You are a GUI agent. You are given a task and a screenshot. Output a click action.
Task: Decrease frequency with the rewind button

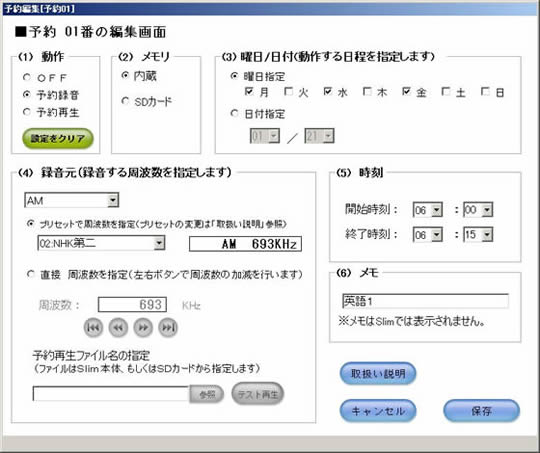[118, 327]
